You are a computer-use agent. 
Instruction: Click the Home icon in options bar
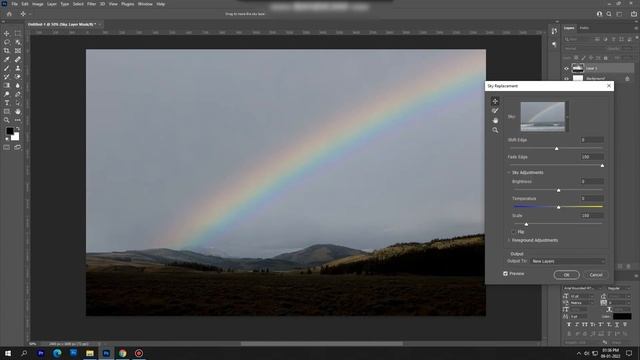[9, 14]
